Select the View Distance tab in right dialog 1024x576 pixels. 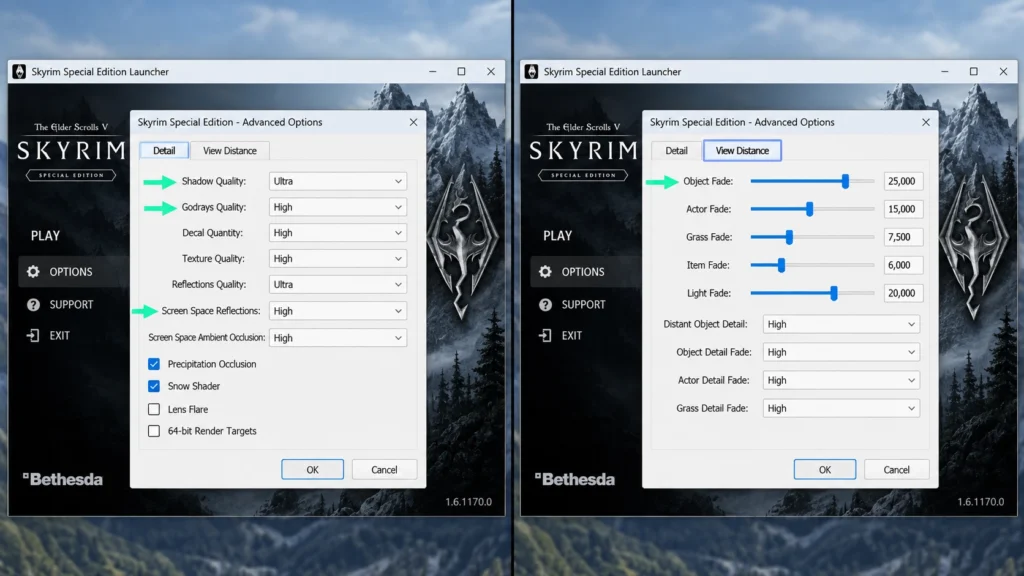(x=742, y=150)
